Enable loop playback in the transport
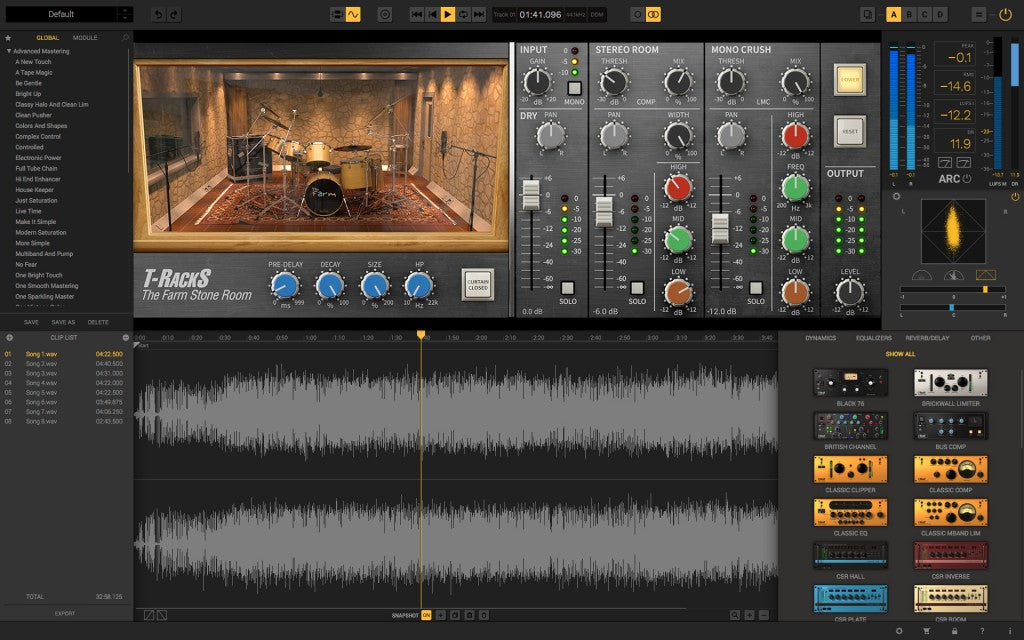This screenshot has height=640, width=1024. click(x=464, y=14)
